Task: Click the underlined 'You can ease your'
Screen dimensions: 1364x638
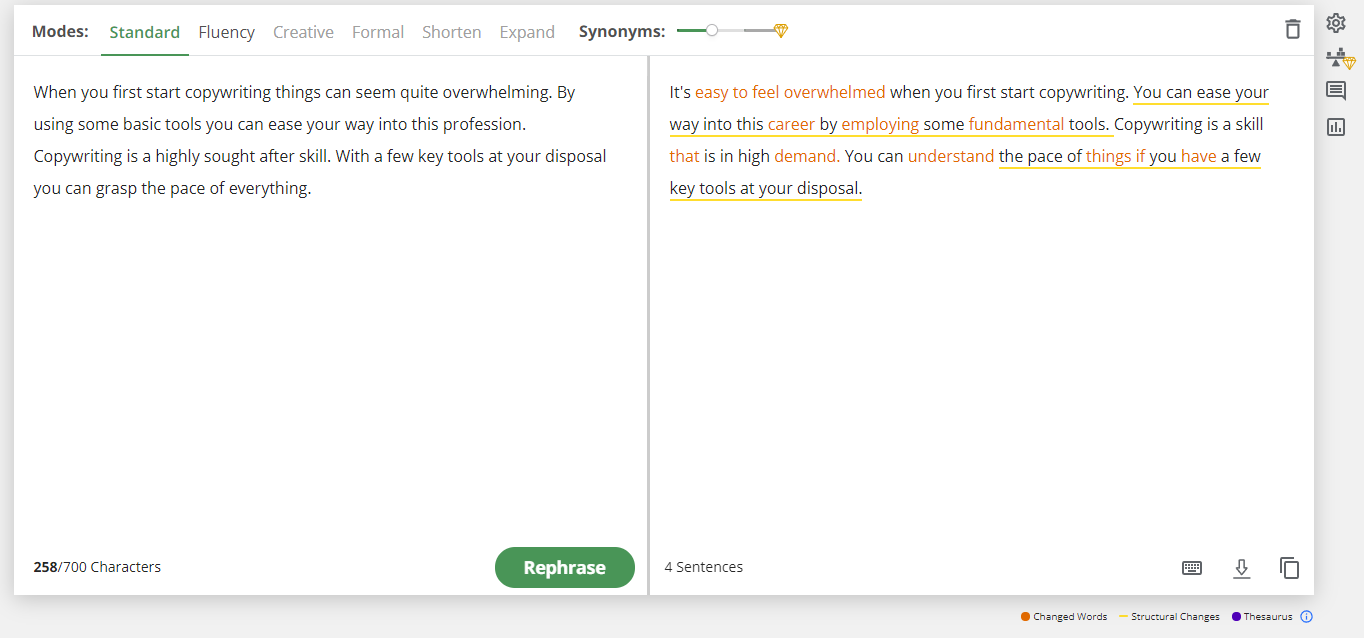Action: pos(1201,92)
